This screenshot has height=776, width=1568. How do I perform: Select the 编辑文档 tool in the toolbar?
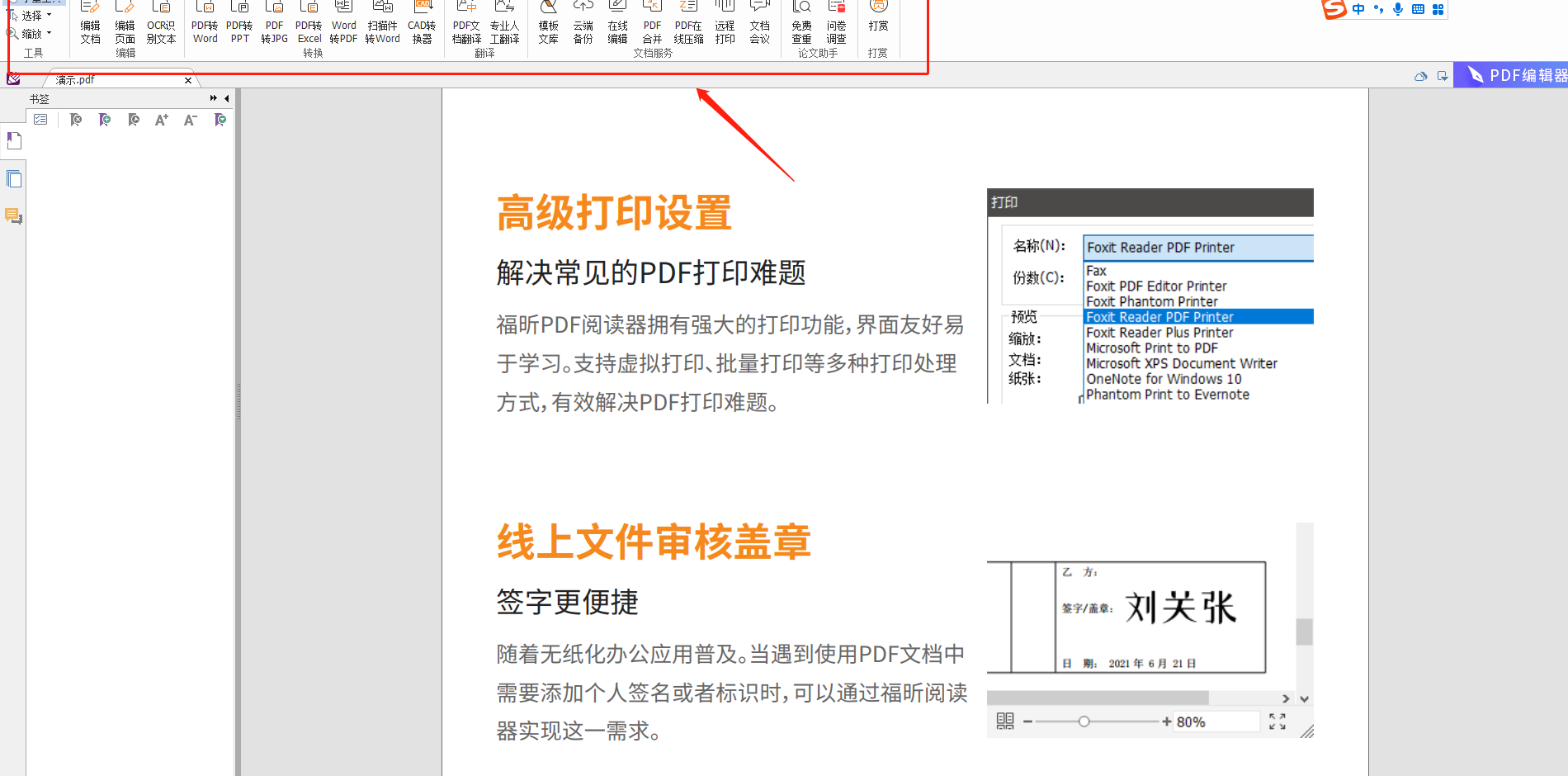[x=90, y=25]
